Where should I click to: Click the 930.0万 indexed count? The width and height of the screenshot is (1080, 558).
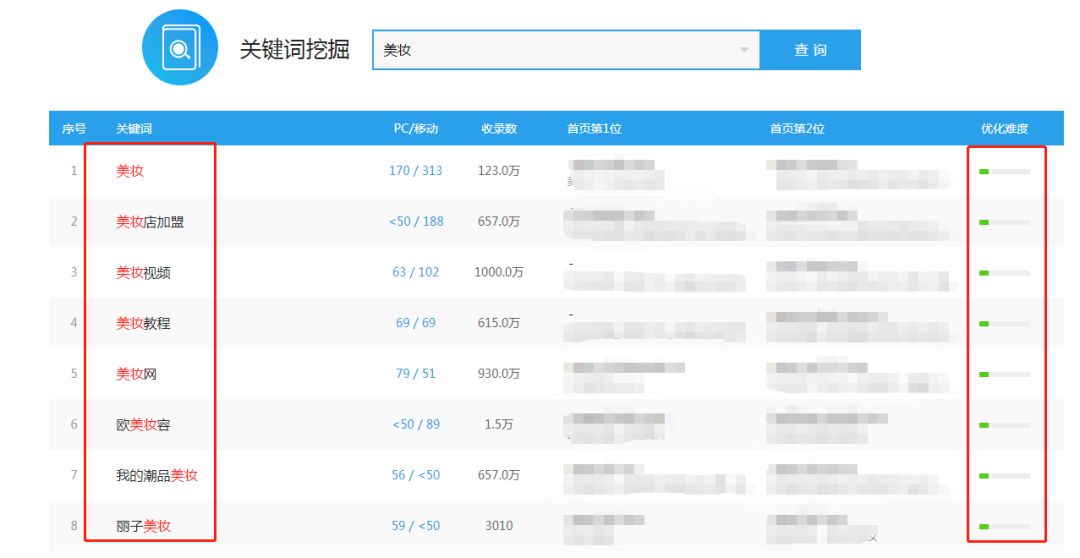click(x=499, y=373)
